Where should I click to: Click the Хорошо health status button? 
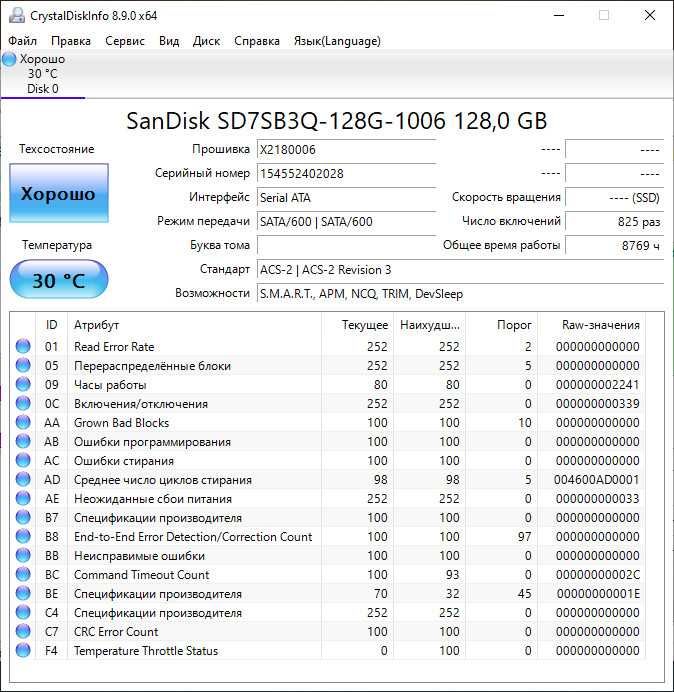59,193
